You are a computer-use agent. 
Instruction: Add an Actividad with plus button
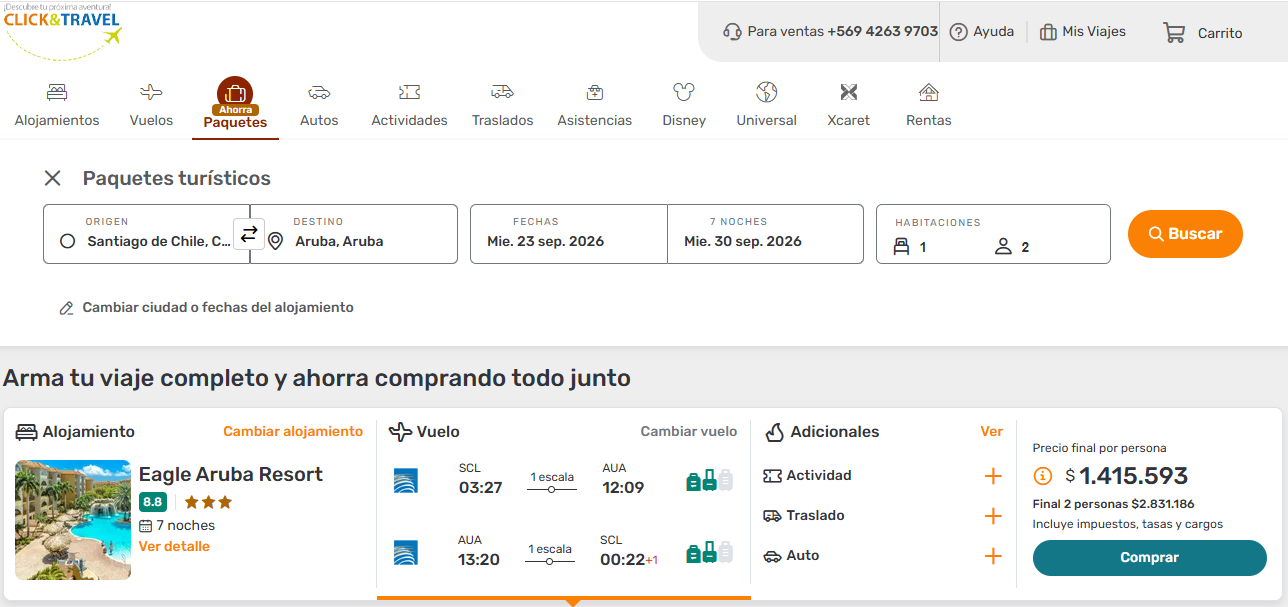pos(993,476)
